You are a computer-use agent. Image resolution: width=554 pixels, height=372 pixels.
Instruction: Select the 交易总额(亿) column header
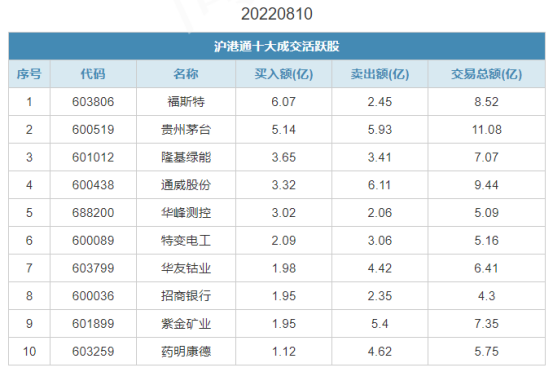pyautogui.click(x=487, y=74)
